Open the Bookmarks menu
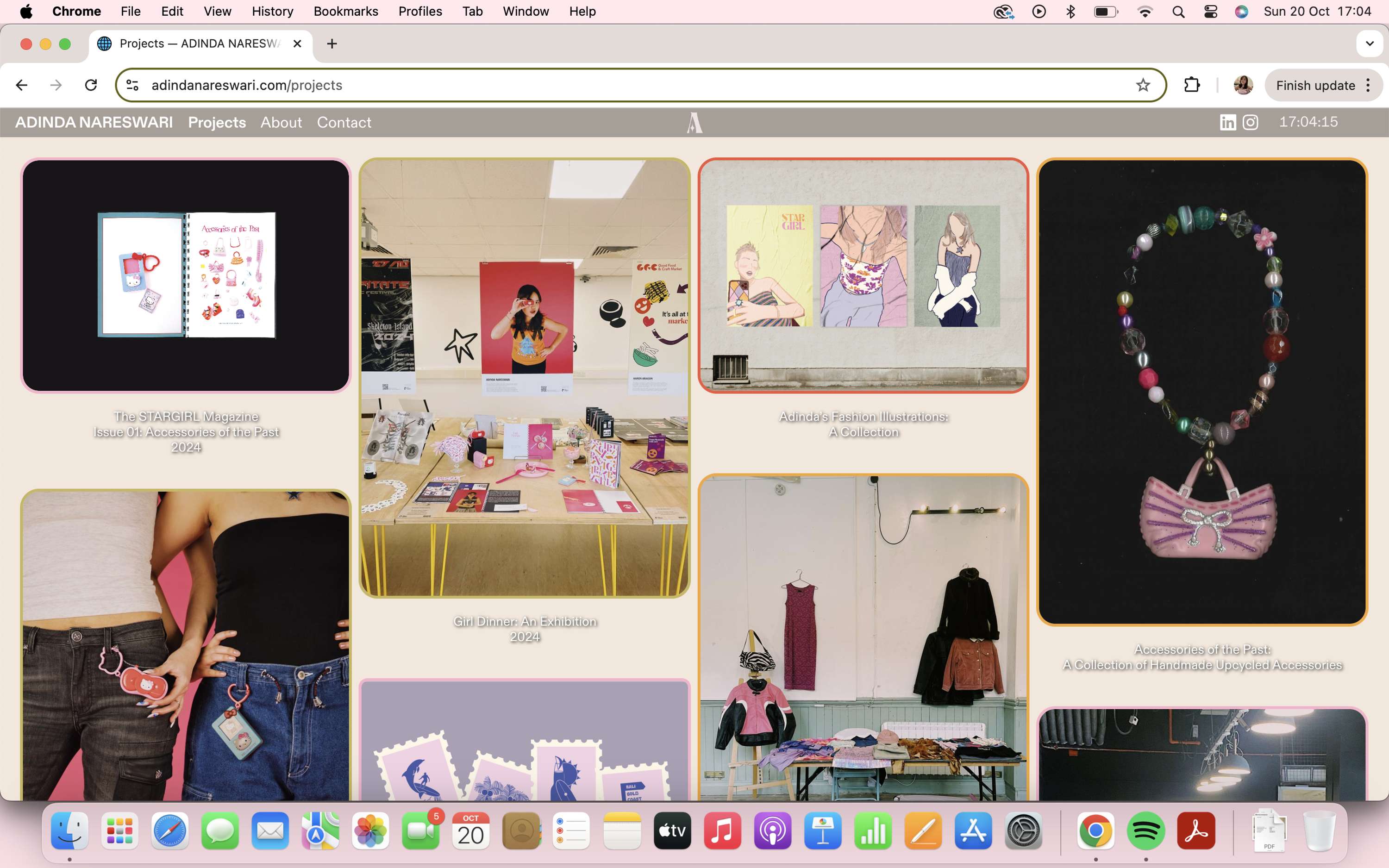1389x868 pixels. click(x=345, y=12)
